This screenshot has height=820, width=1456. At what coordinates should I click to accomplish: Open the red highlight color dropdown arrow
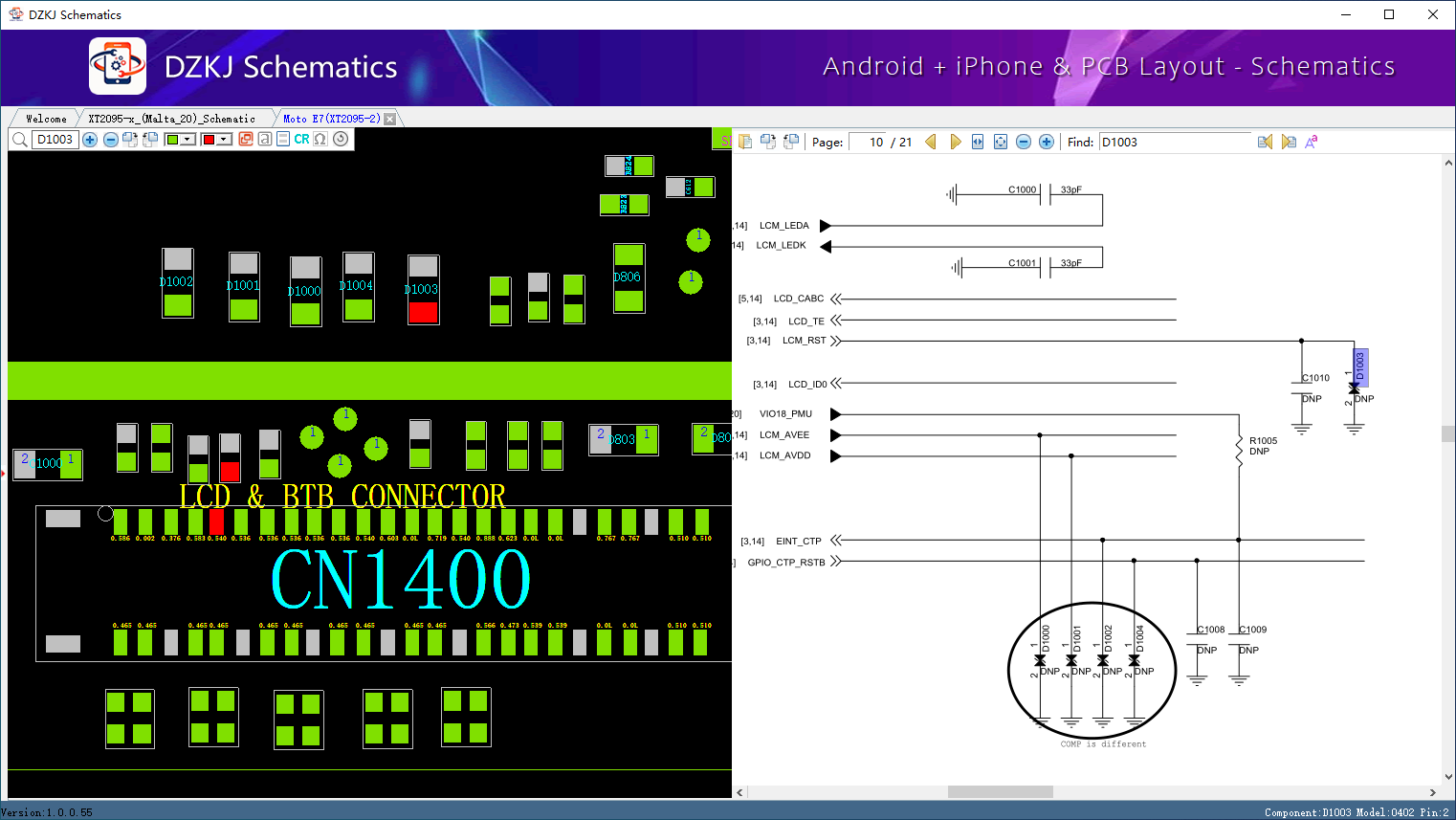pyautogui.click(x=225, y=140)
